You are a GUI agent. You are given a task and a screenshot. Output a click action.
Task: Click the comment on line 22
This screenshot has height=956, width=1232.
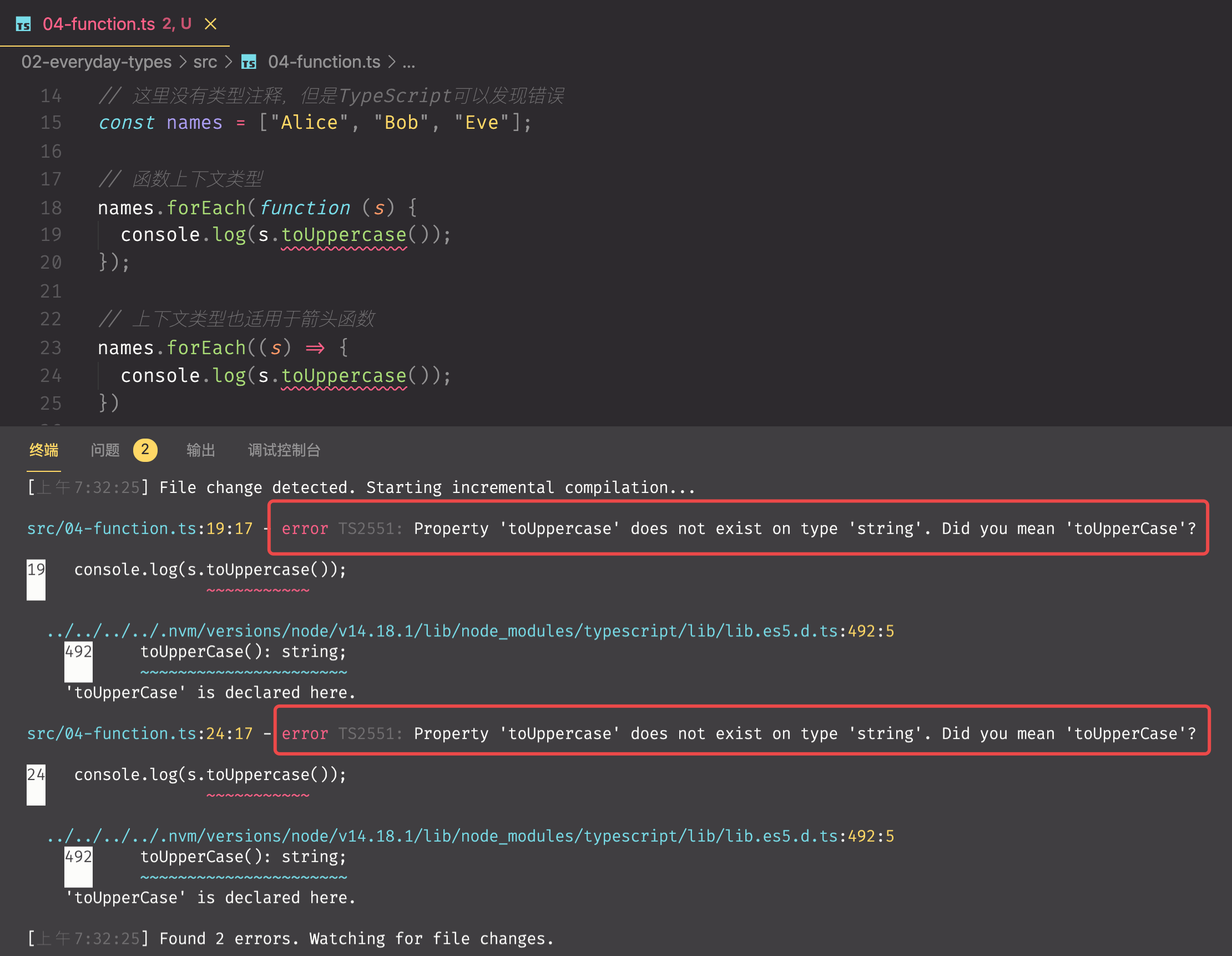point(236,319)
